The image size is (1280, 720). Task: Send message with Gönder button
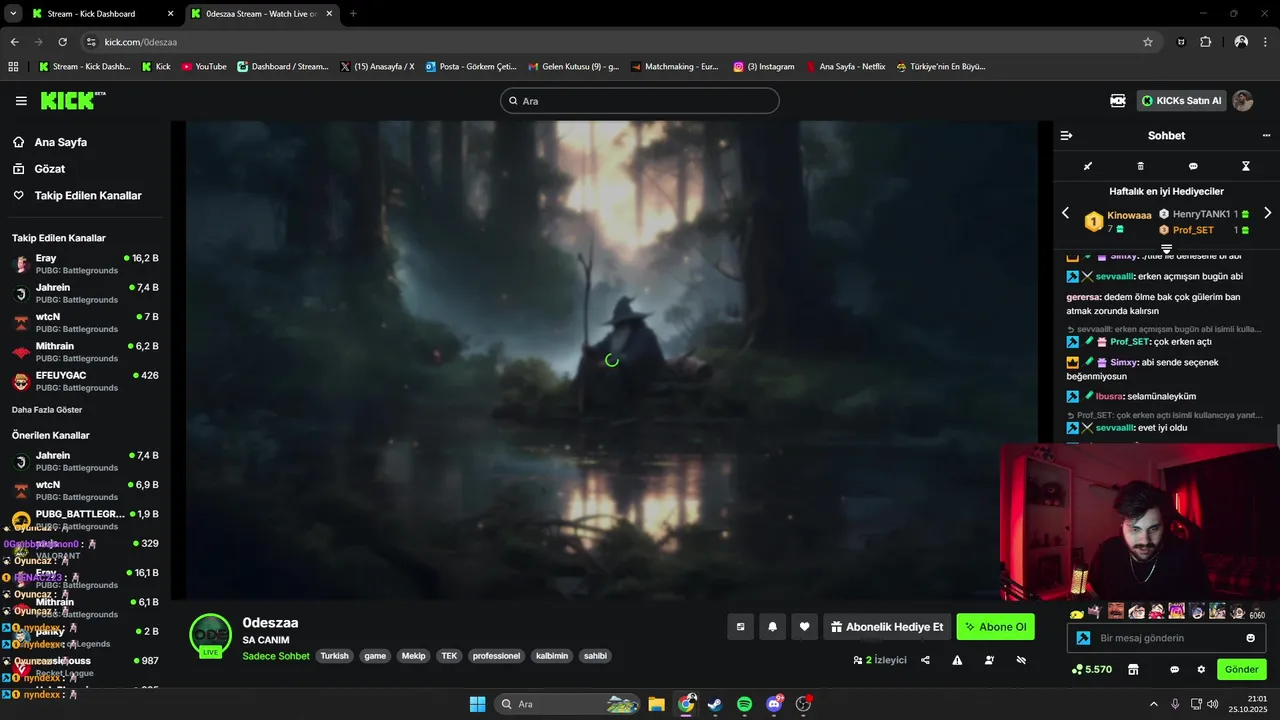[1241, 669]
